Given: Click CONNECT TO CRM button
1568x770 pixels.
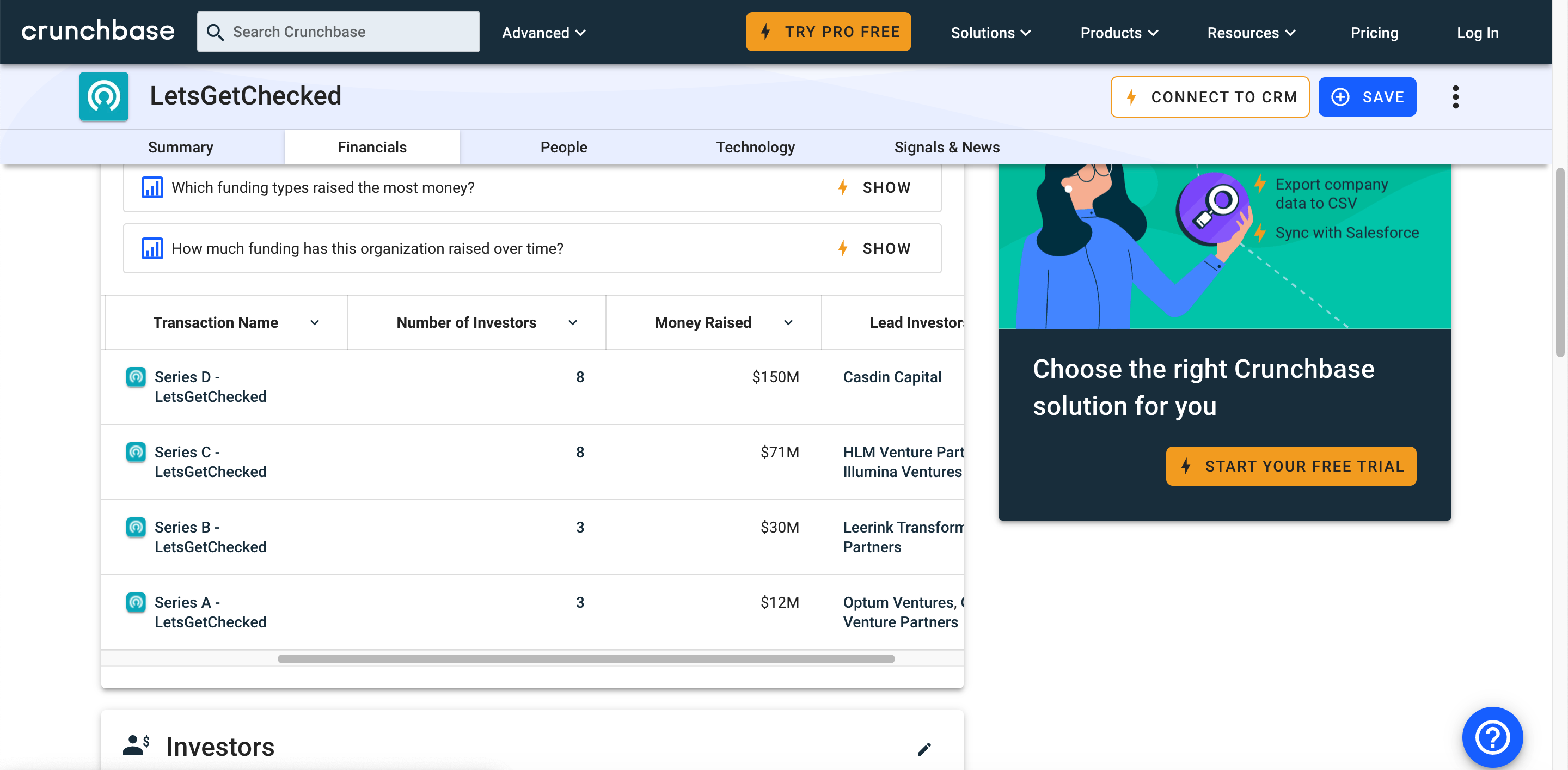Looking at the screenshot, I should pos(1209,97).
